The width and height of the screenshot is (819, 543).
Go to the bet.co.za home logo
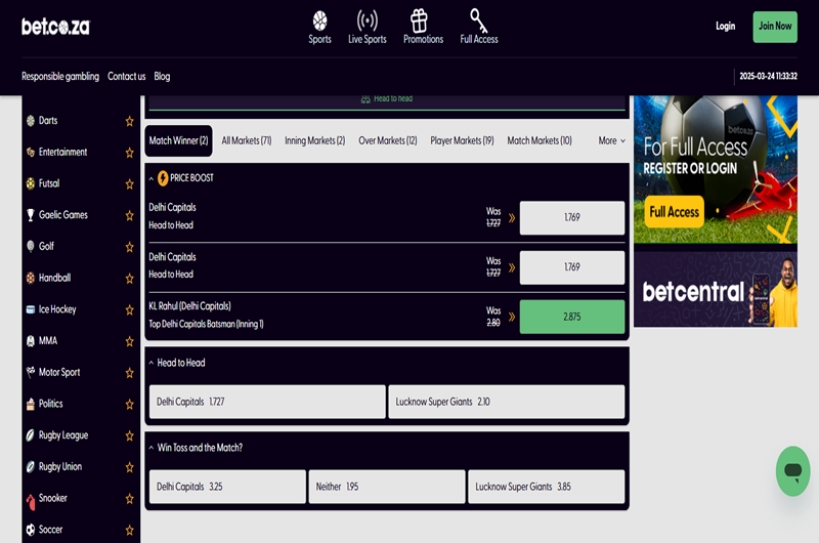point(55,27)
